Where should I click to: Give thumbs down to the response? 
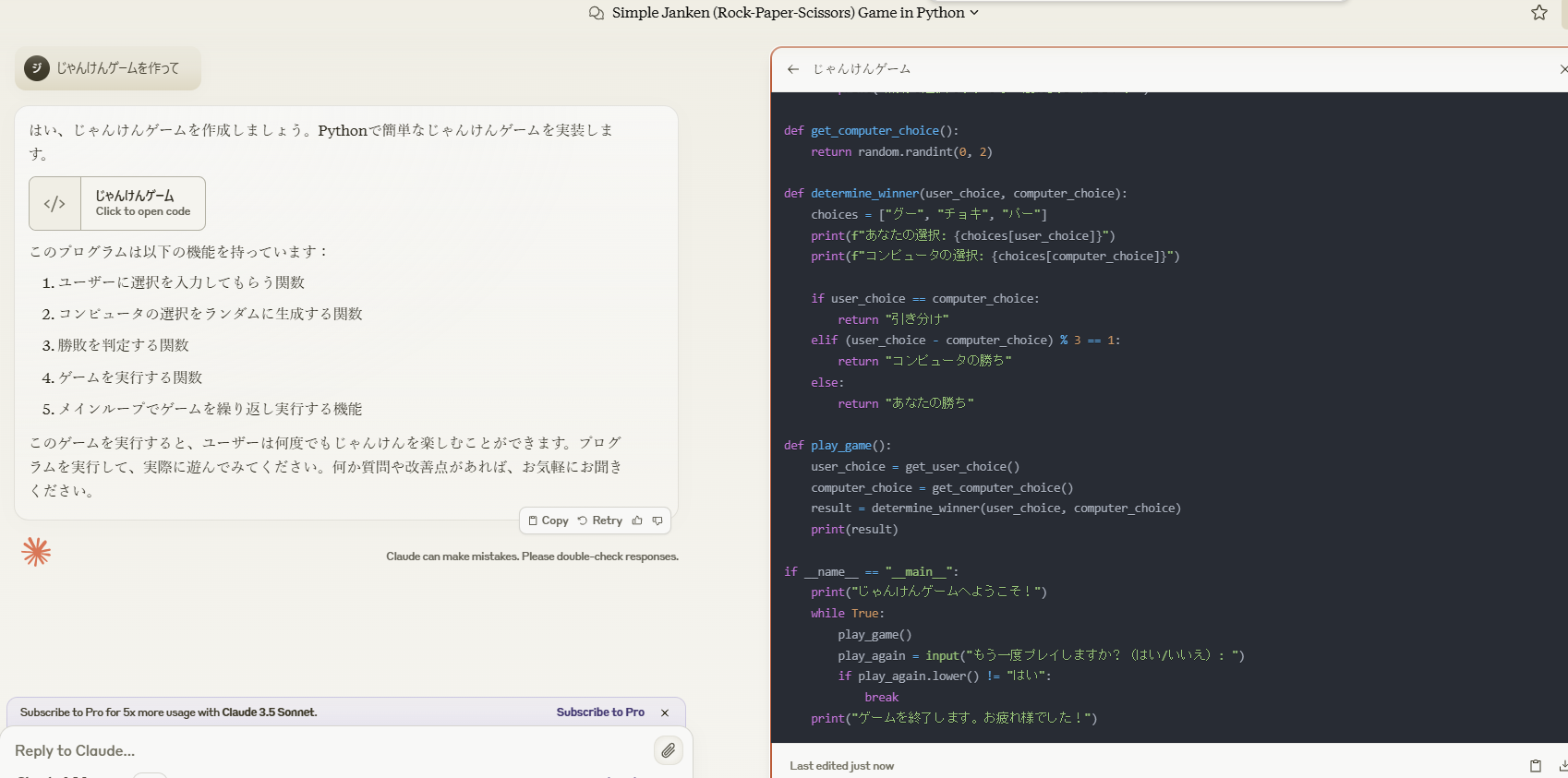tap(657, 521)
